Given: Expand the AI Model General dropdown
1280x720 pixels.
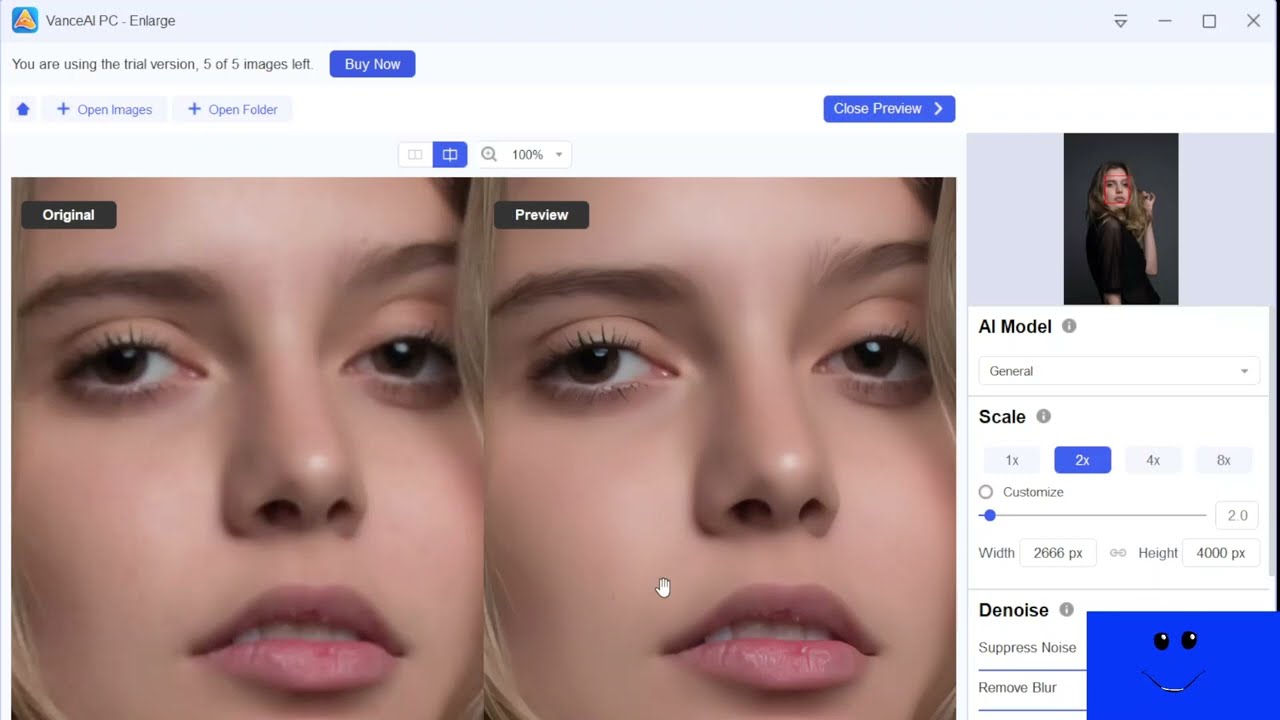Looking at the screenshot, I should pos(1118,371).
